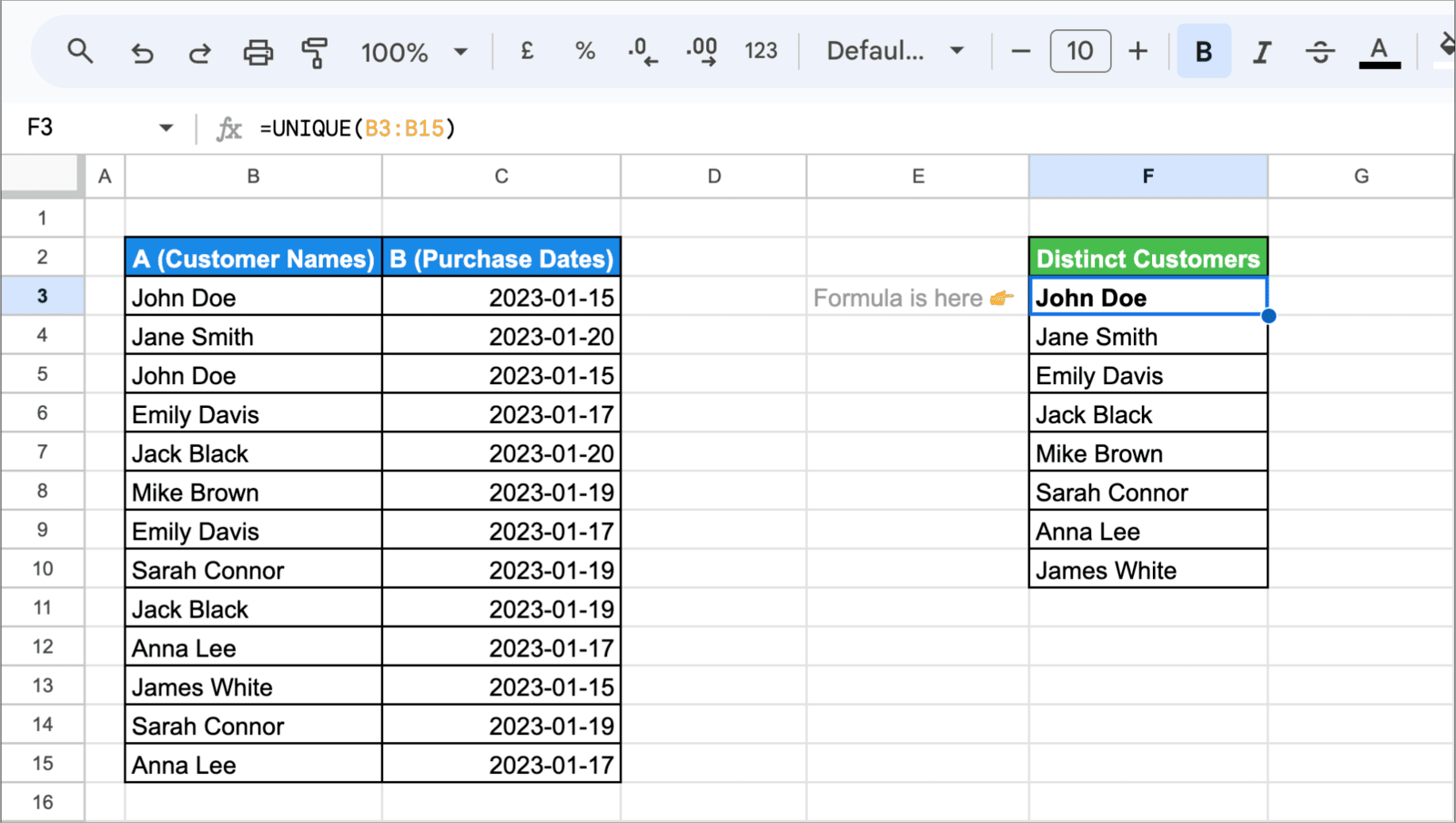Undo the last action
Viewport: 1456px width, 823px height.
point(142,52)
